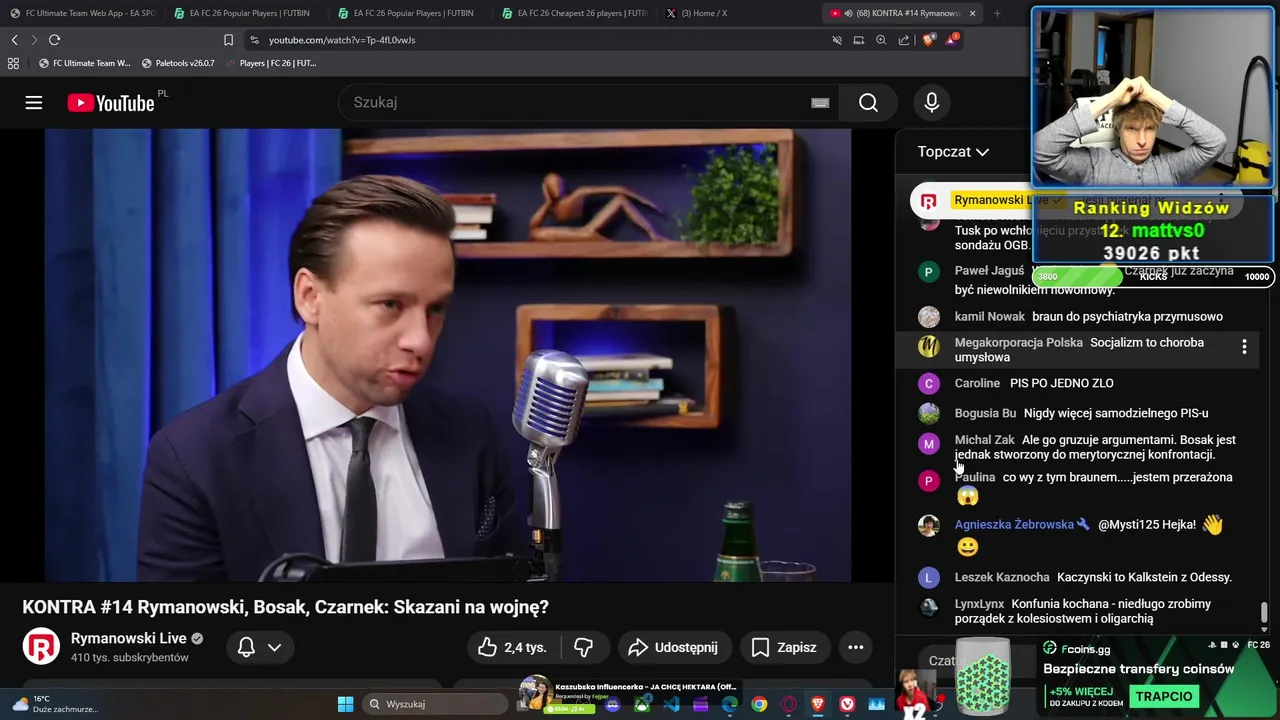Click kamil Nowak chat avatar
The width and height of the screenshot is (1280, 720).
coord(929,317)
